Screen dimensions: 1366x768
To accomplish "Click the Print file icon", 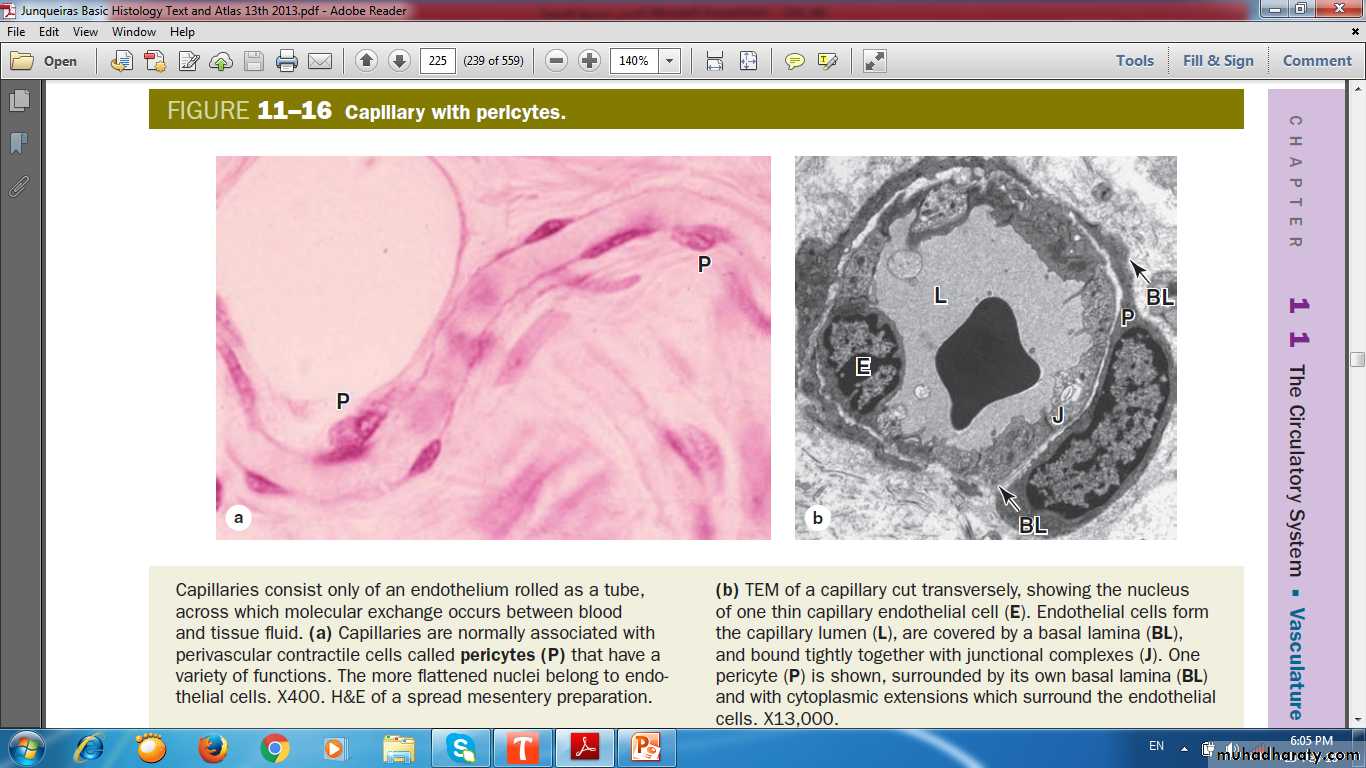I will click(x=287, y=61).
